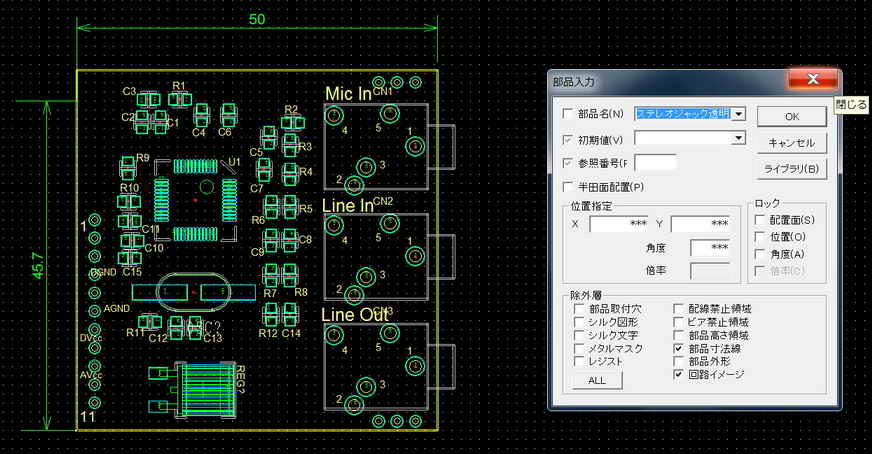The image size is (872, 454).
Task: Focus the X position input field
Action: click(620, 224)
